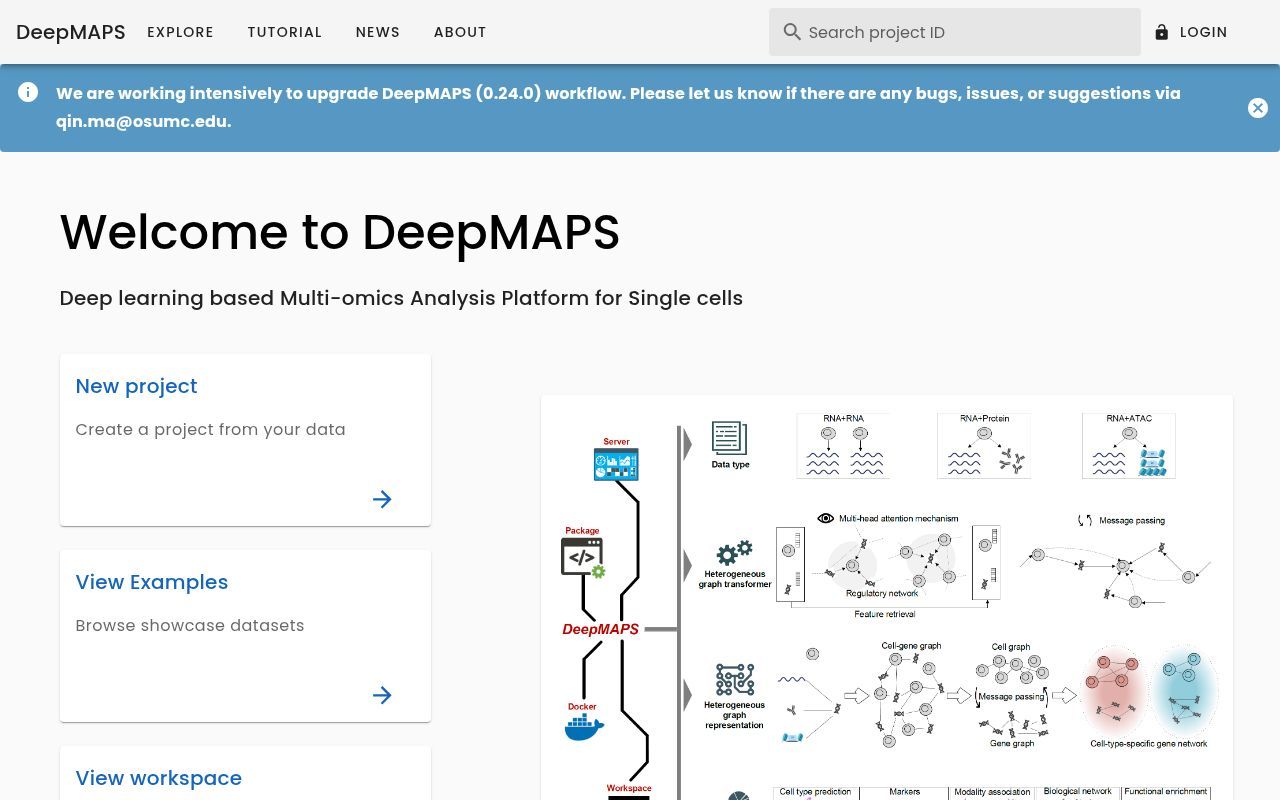Click the Cell-type-specific gene network label

pyautogui.click(x=1149, y=743)
